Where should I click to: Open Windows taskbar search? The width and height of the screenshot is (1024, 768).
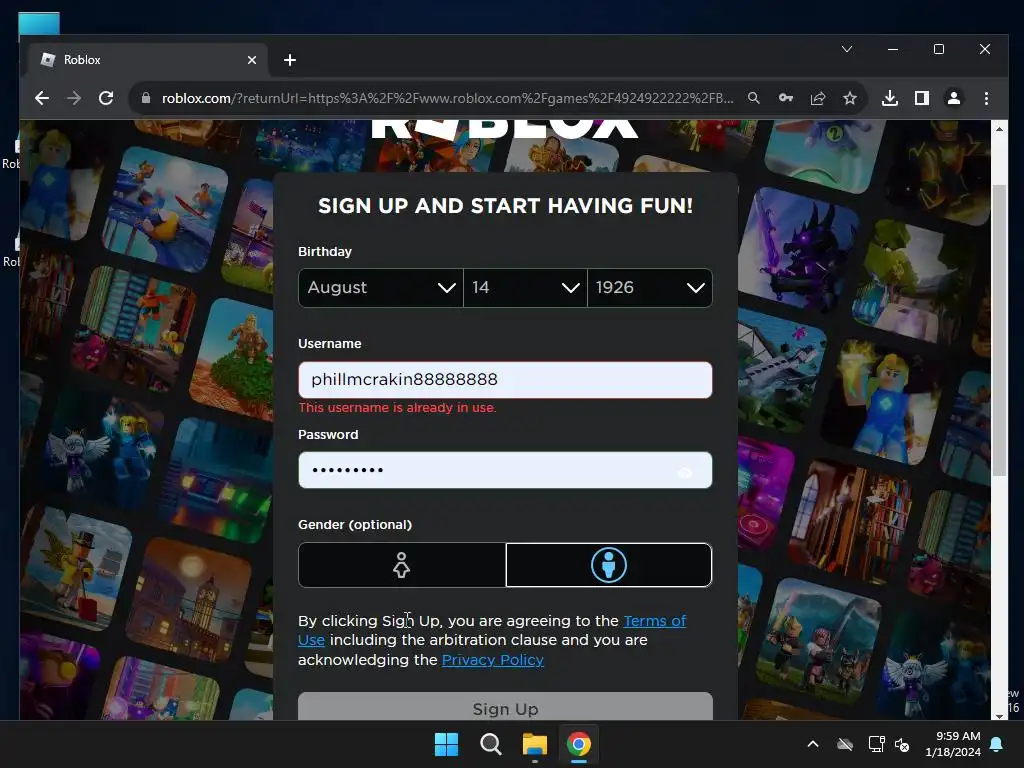(x=490, y=744)
